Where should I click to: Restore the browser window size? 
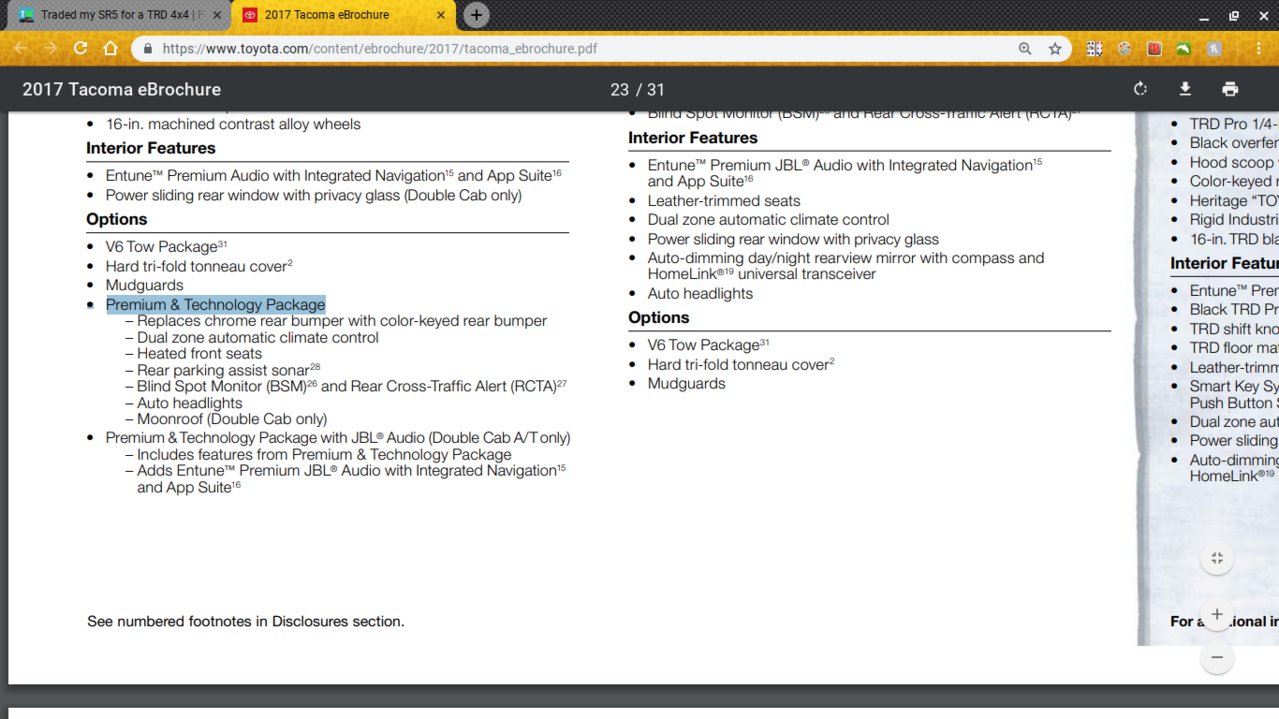(x=1234, y=15)
